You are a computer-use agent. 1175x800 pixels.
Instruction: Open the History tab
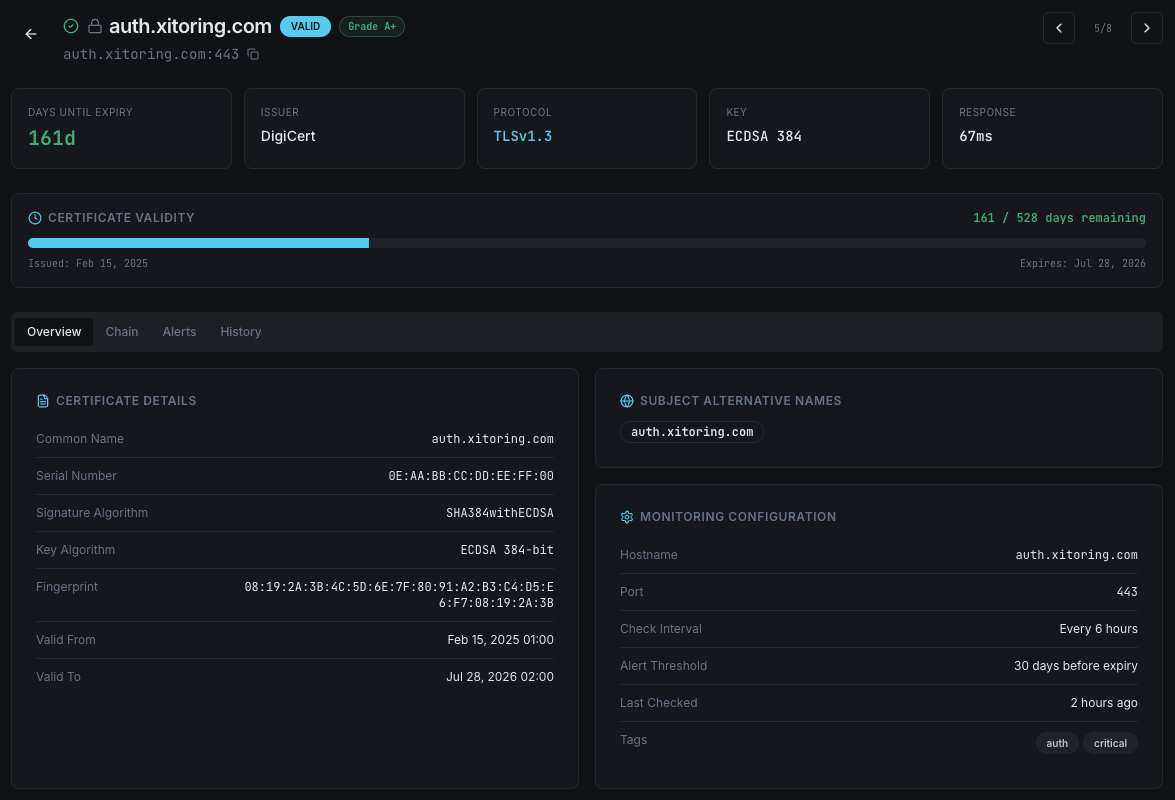pyautogui.click(x=240, y=331)
